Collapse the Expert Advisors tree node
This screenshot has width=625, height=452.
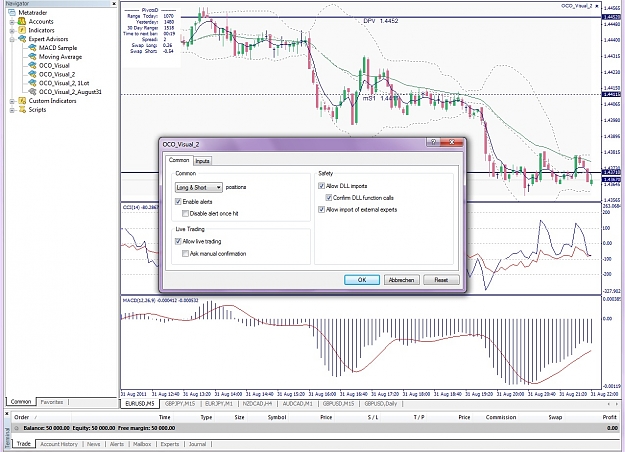[12, 39]
